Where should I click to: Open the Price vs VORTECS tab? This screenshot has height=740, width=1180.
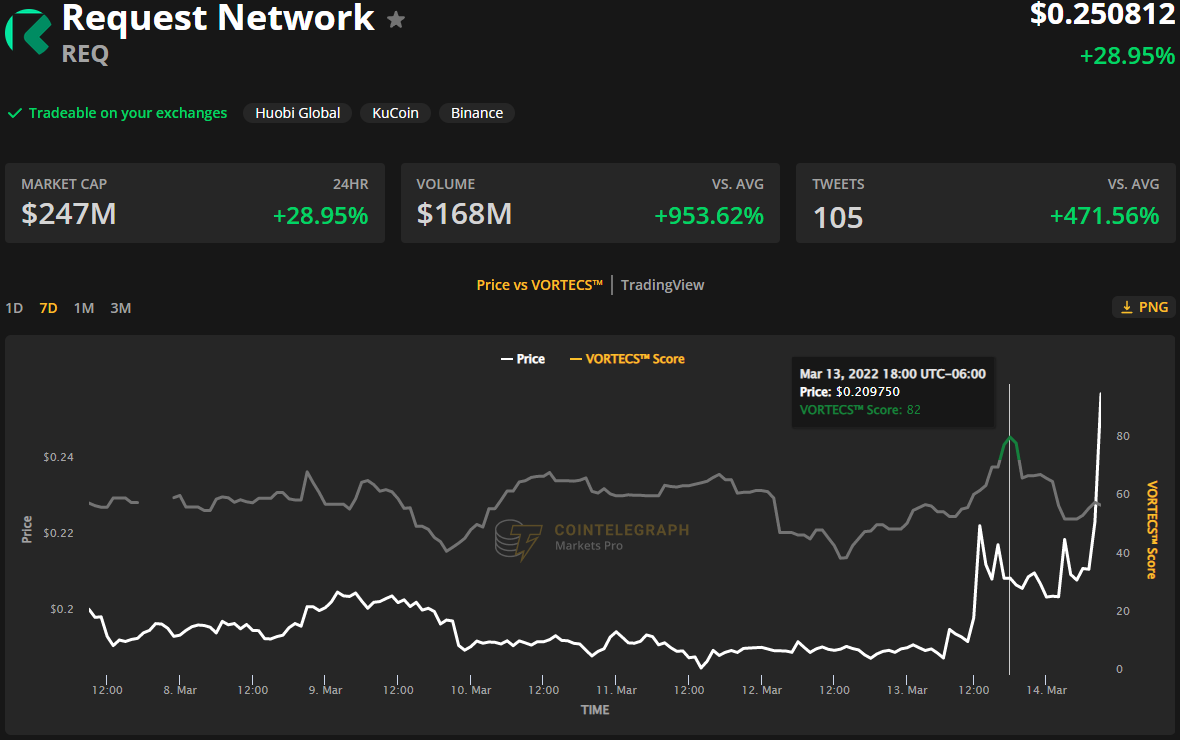pyautogui.click(x=539, y=285)
